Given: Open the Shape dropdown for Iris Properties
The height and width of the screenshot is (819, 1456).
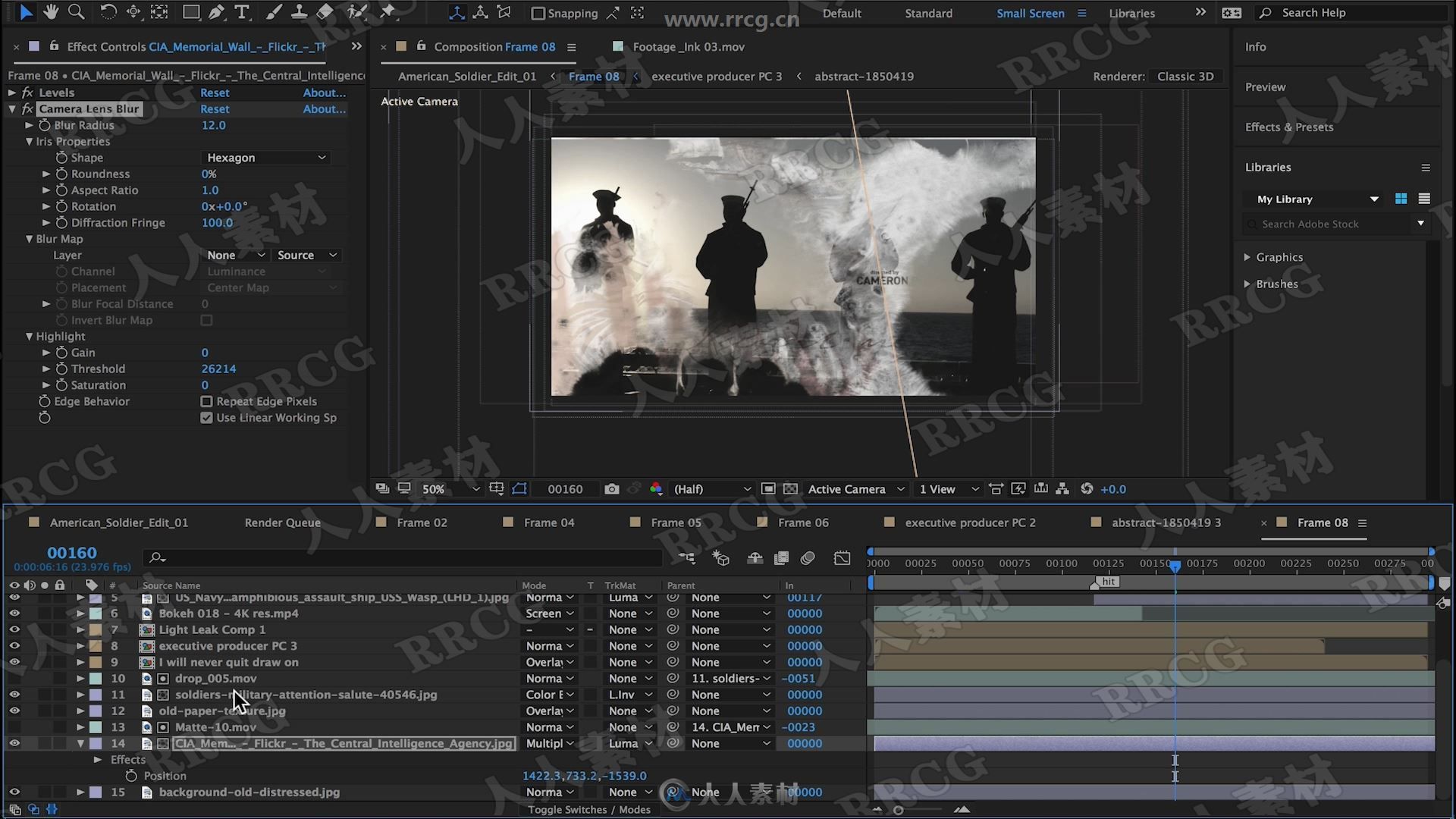Looking at the screenshot, I should (x=265, y=157).
